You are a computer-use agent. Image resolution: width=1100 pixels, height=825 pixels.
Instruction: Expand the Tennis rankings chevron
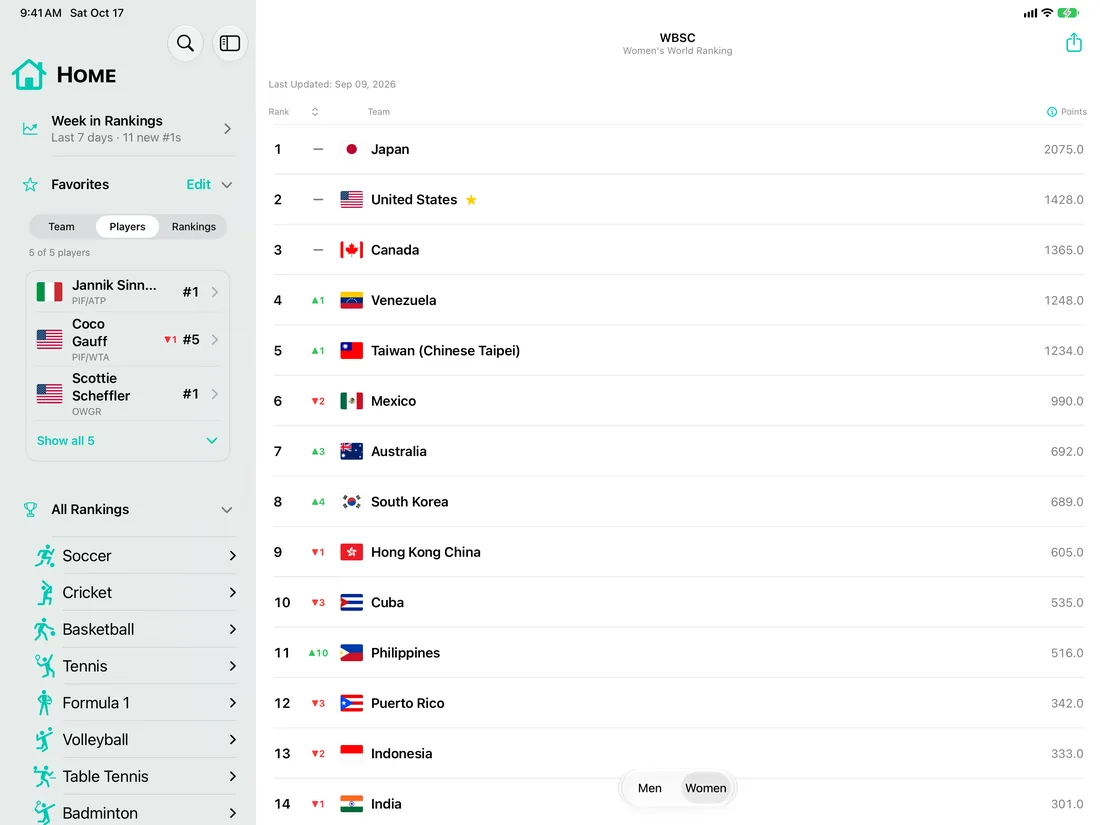[233, 666]
